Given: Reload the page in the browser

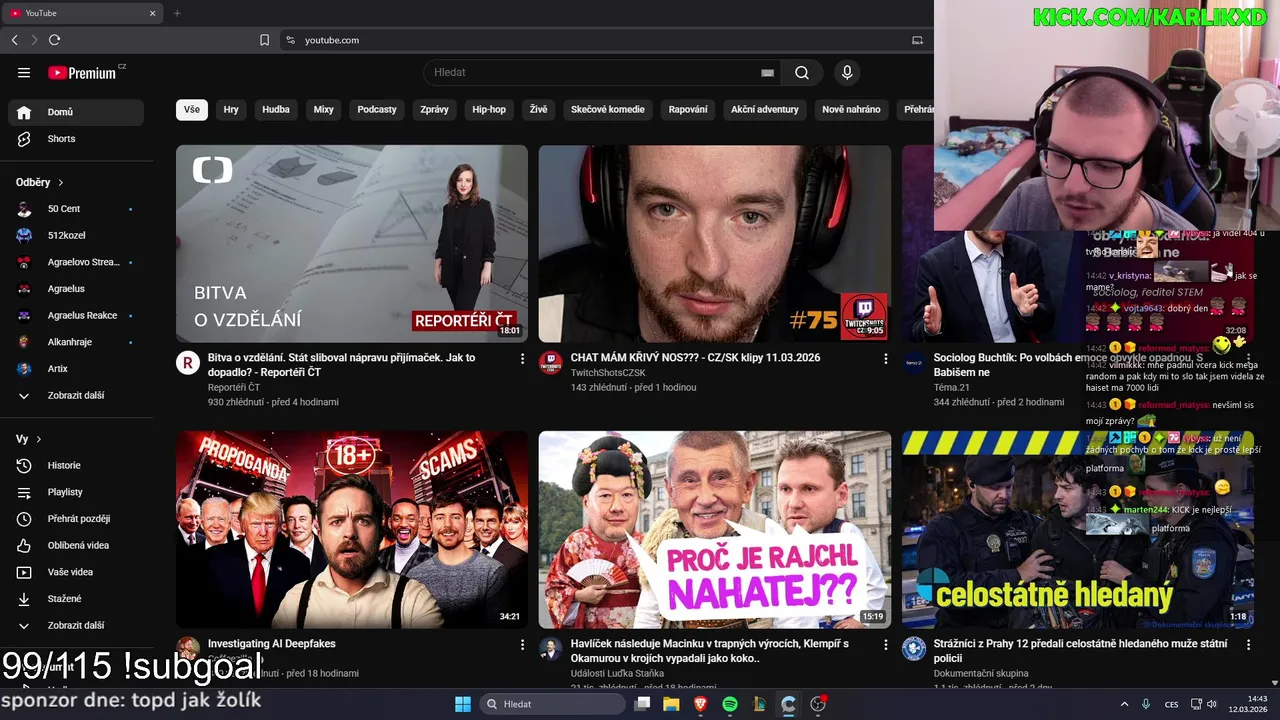Looking at the screenshot, I should pos(54,40).
